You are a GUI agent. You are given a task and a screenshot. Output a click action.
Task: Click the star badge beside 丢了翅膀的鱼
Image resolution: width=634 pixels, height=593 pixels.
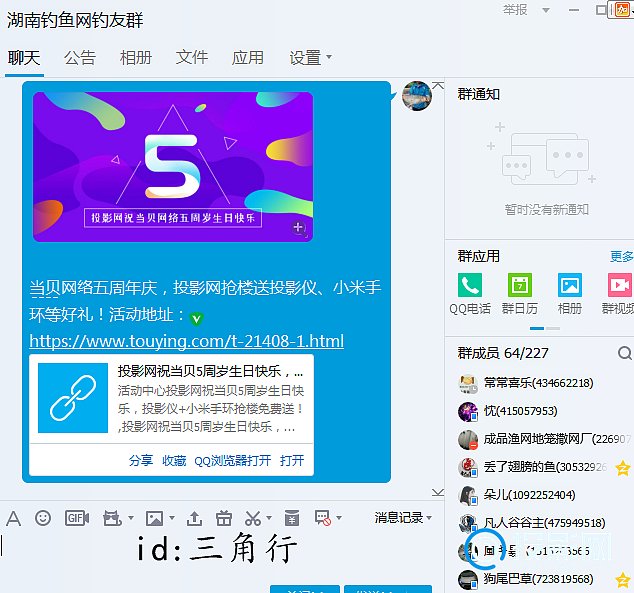point(623,468)
